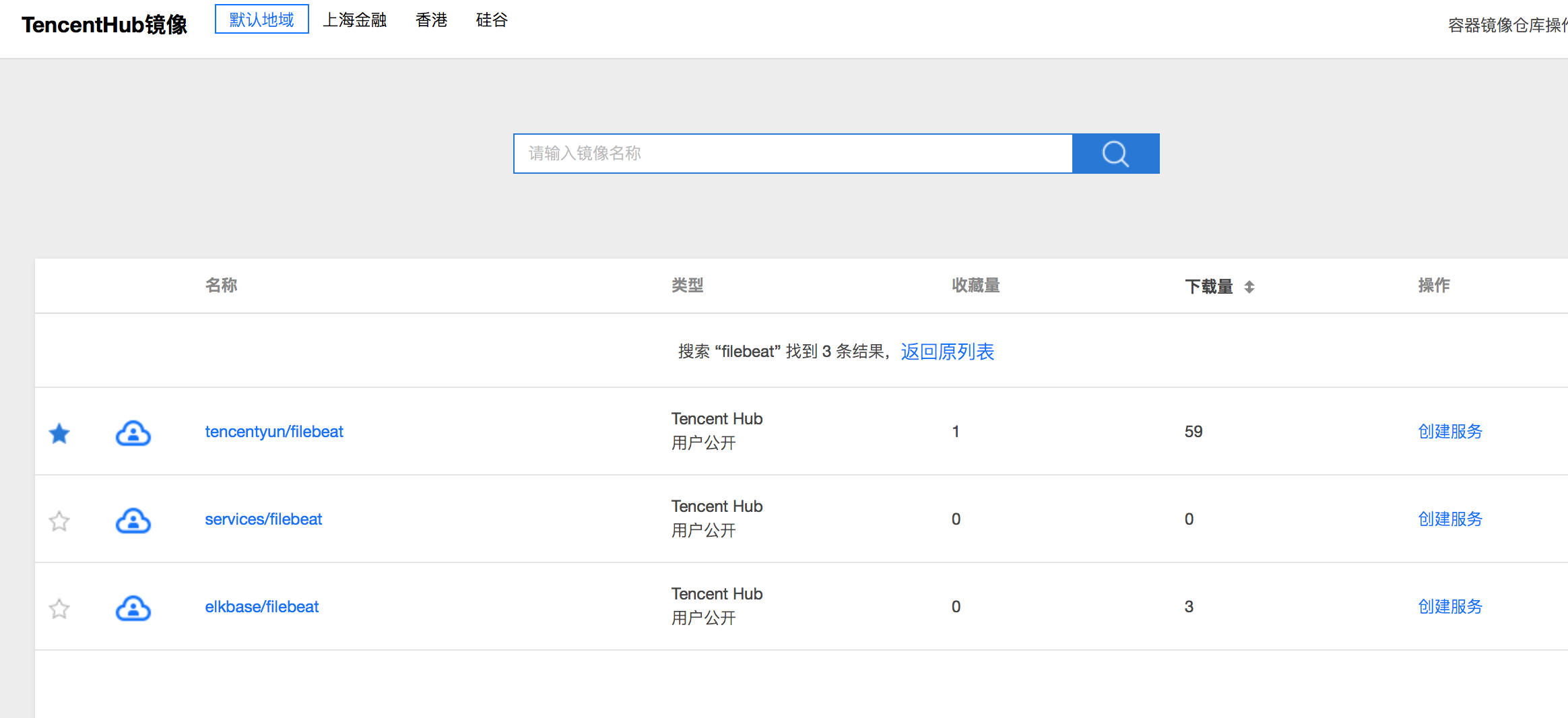Switch to the 上海金融 region

click(x=354, y=20)
